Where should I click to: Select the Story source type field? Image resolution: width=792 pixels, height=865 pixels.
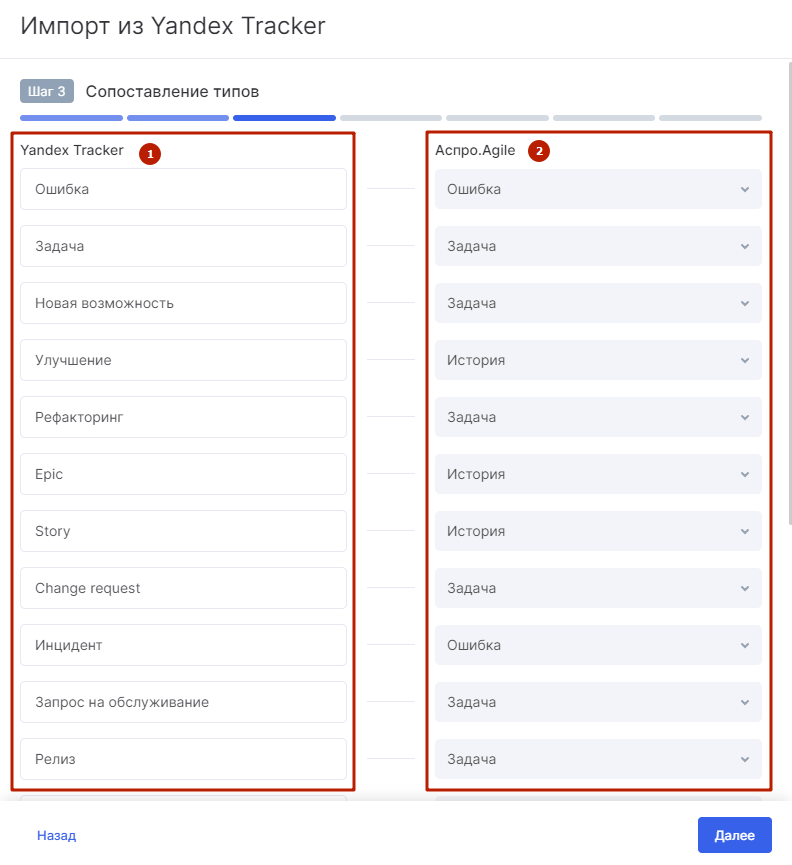pyautogui.click(x=183, y=531)
